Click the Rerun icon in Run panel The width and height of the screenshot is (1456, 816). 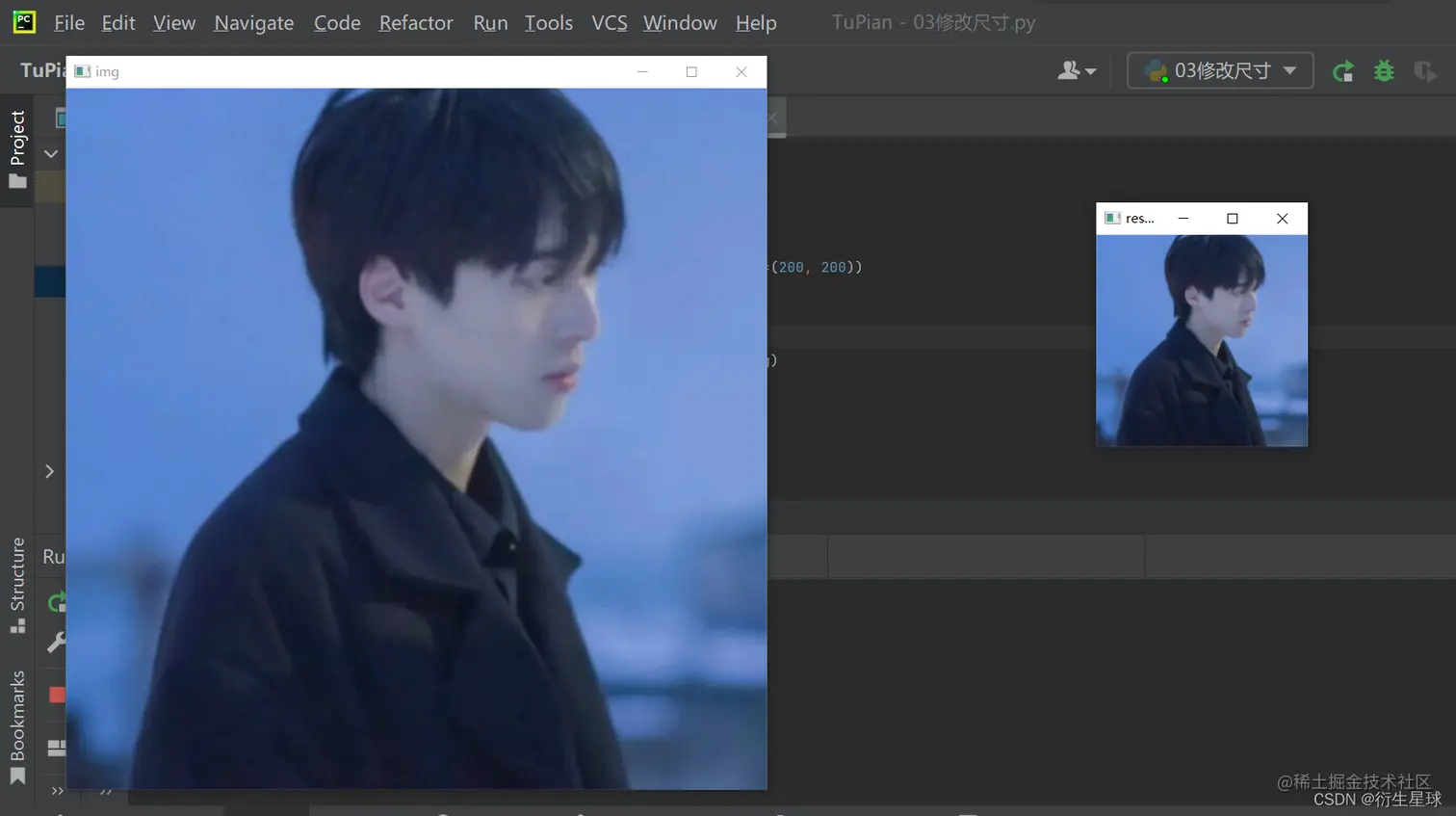point(57,602)
